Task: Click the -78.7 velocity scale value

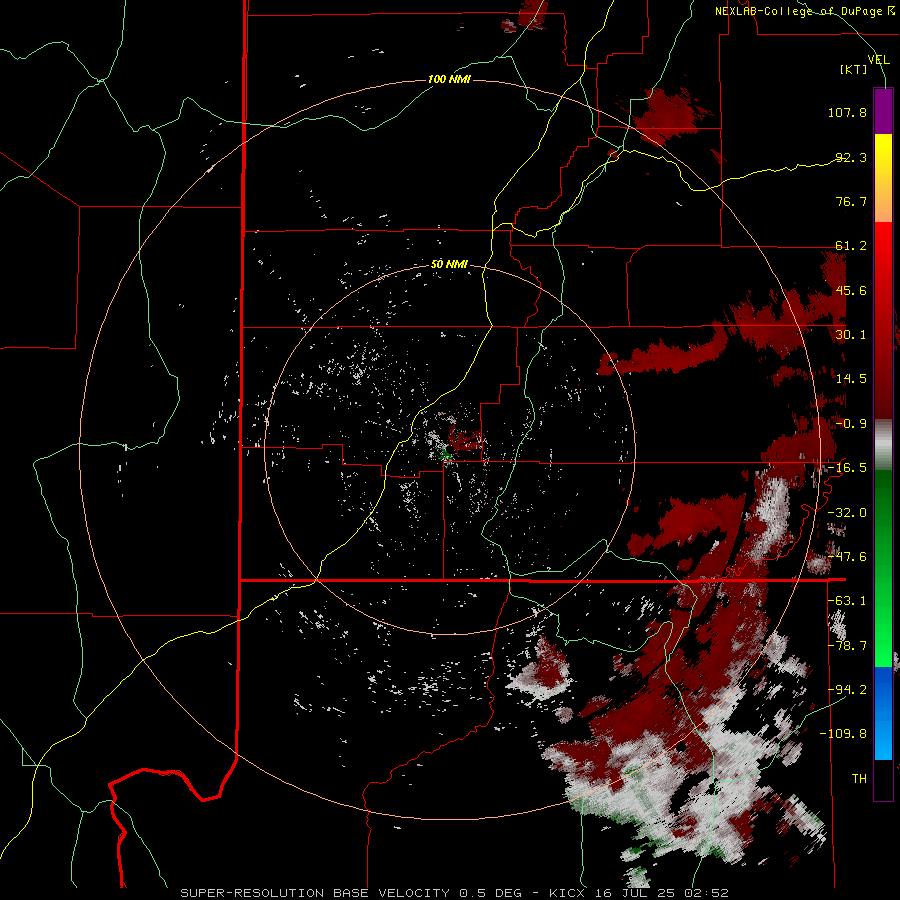Action: coord(847,646)
